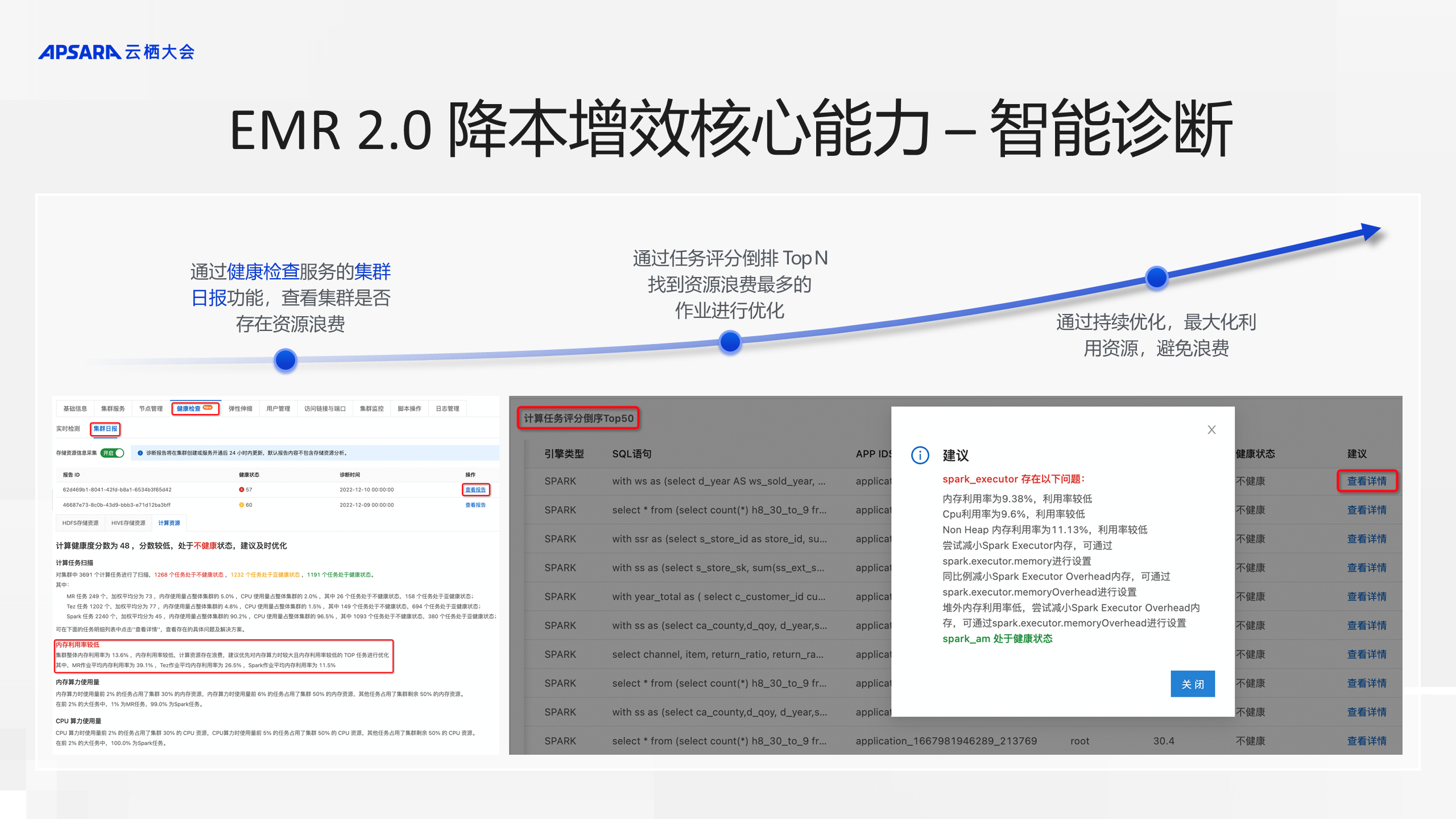
Task: Open 查看报告 for the 2022-12-09 report
Action: coord(475,504)
